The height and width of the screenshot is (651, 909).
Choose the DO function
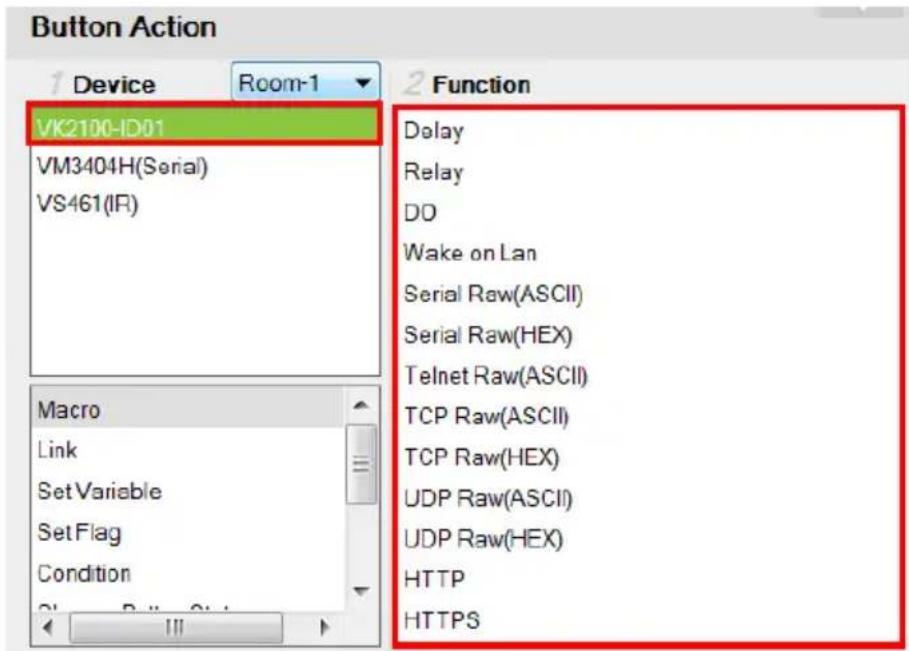(420, 213)
